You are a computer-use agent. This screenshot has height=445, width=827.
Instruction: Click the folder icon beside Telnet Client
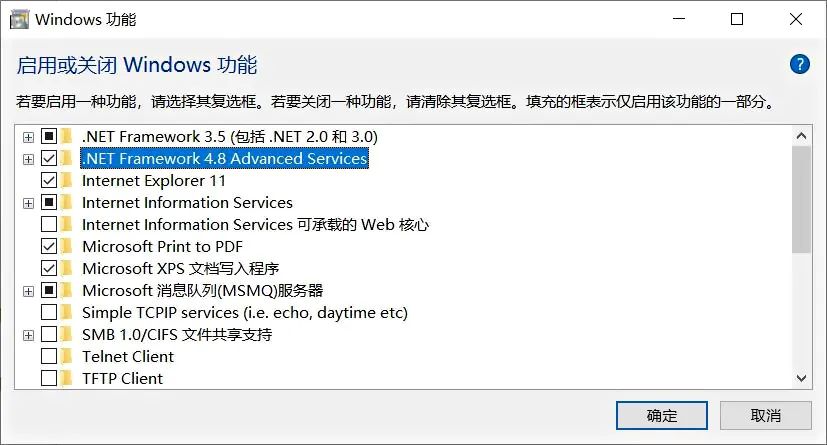67,357
